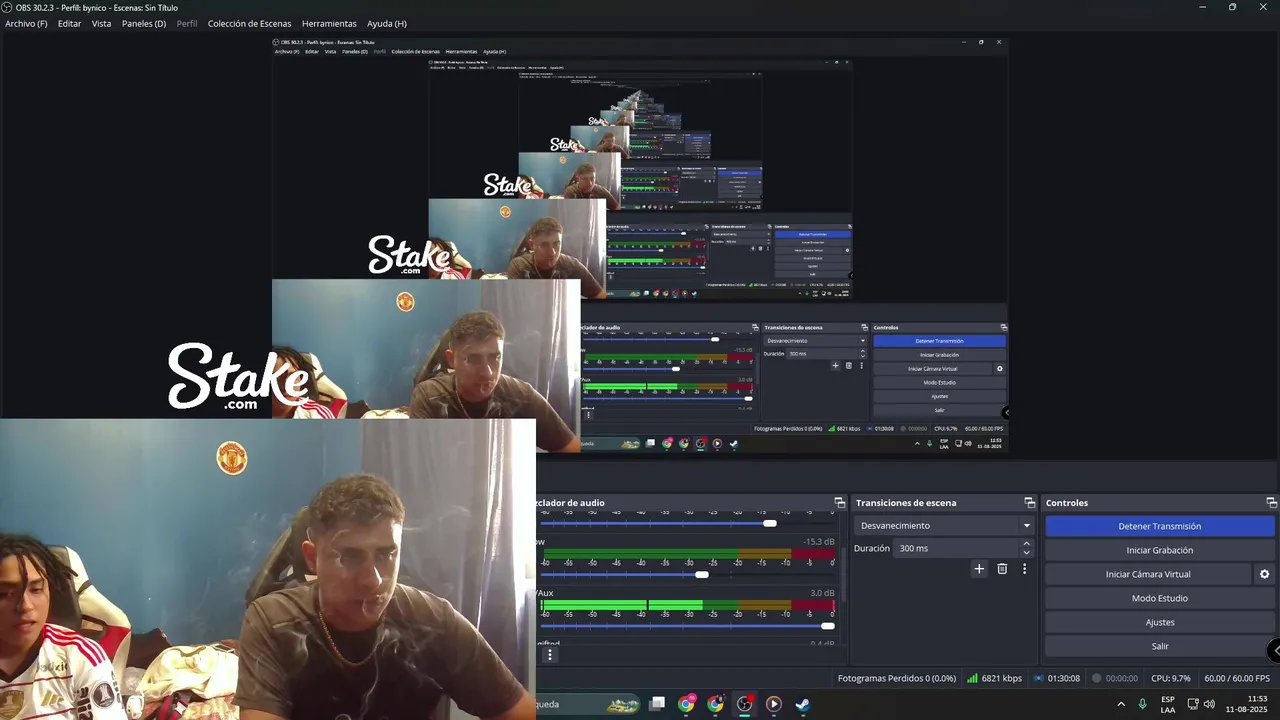The height and width of the screenshot is (720, 1280).
Task: Open the Archivo (F) menu
Action: pos(26,23)
